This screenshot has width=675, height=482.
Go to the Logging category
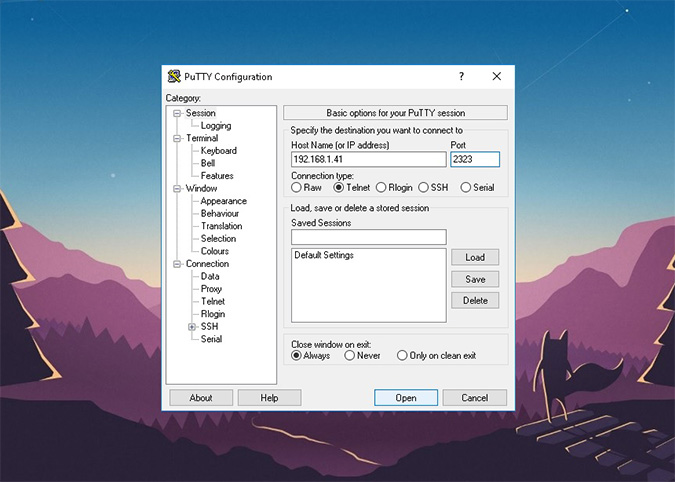pyautogui.click(x=215, y=126)
